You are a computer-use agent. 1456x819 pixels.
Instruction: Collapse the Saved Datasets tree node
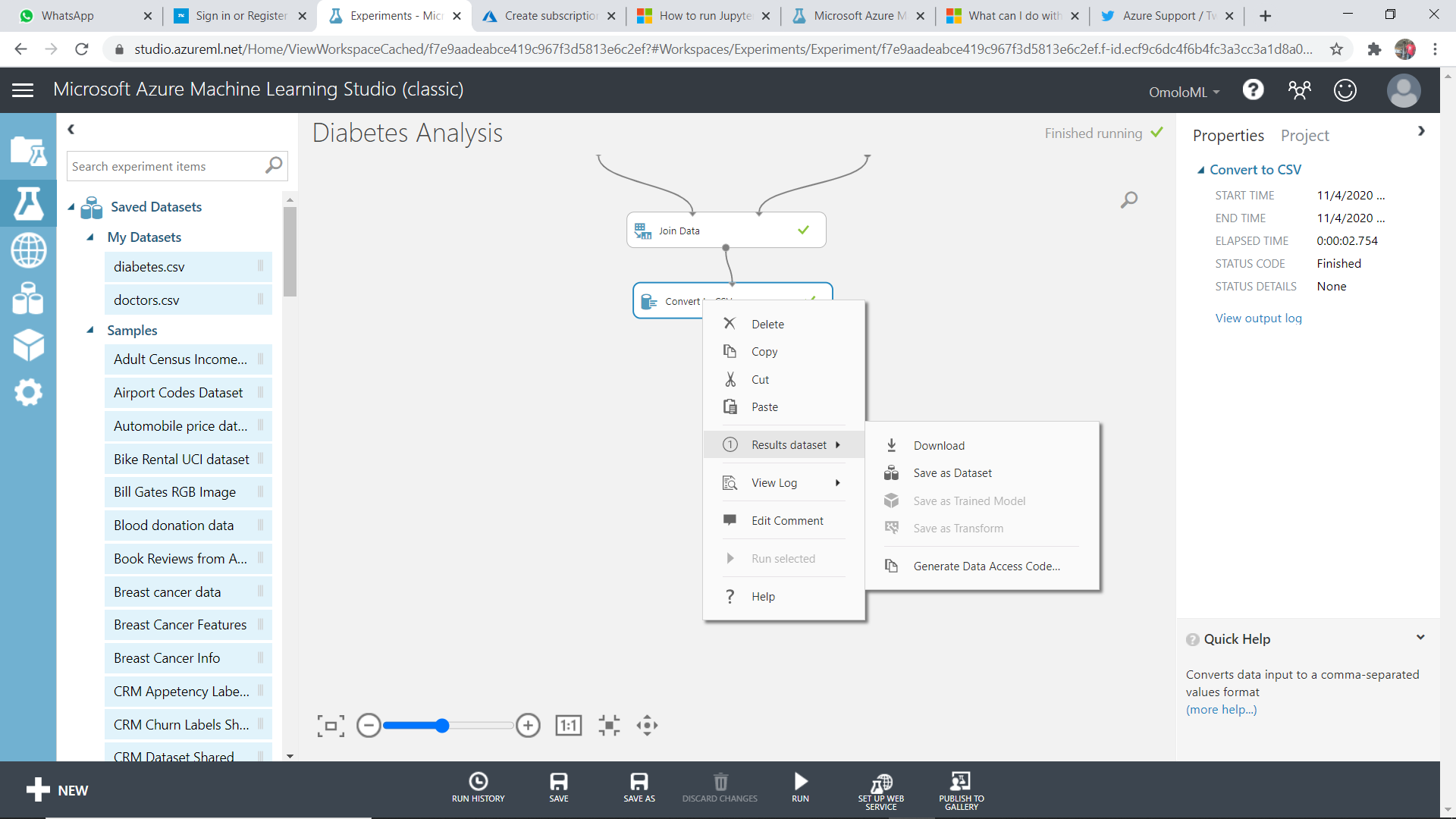tap(71, 207)
